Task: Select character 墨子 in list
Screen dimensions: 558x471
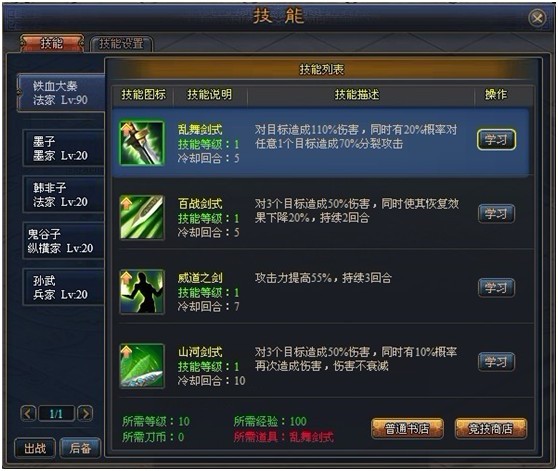Action: coord(63,148)
